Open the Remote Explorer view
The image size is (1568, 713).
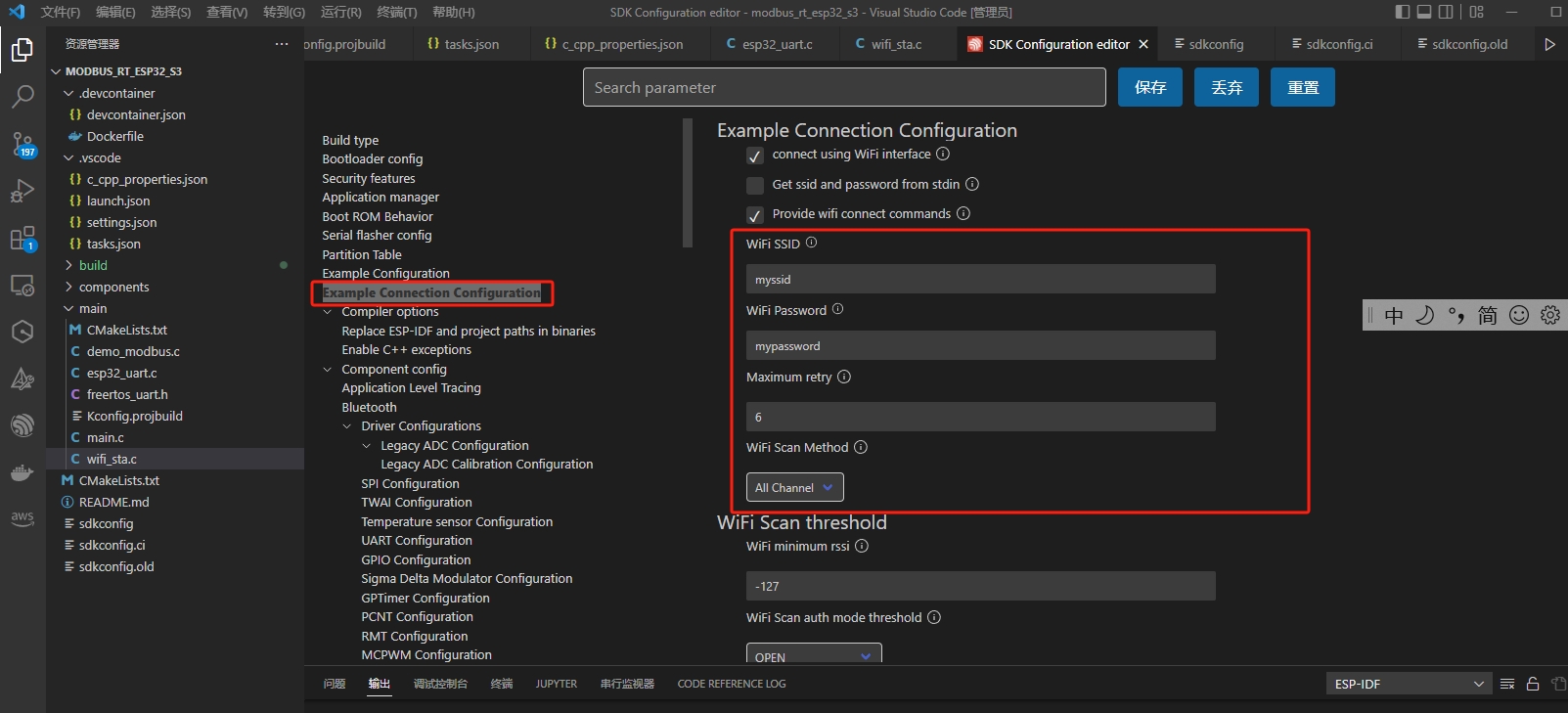click(22, 286)
